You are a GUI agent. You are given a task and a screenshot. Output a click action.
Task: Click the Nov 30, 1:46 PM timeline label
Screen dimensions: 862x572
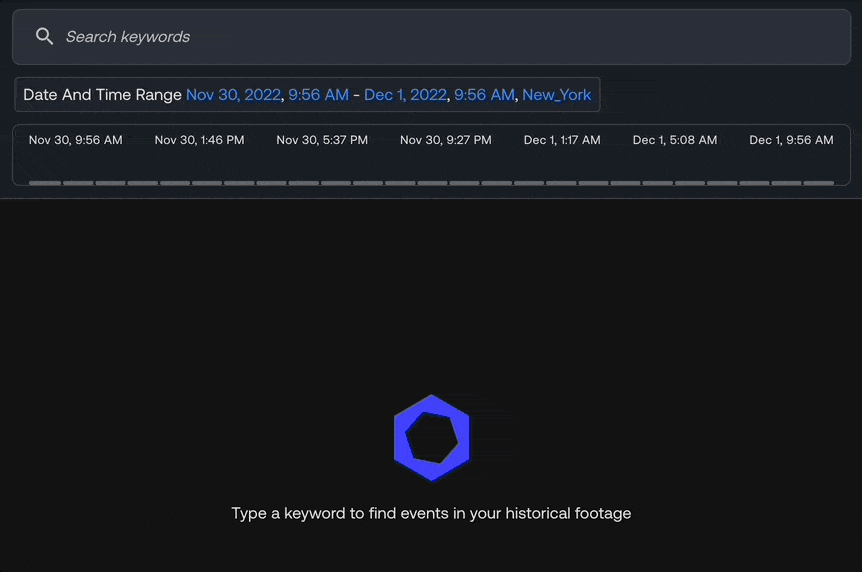(x=200, y=140)
